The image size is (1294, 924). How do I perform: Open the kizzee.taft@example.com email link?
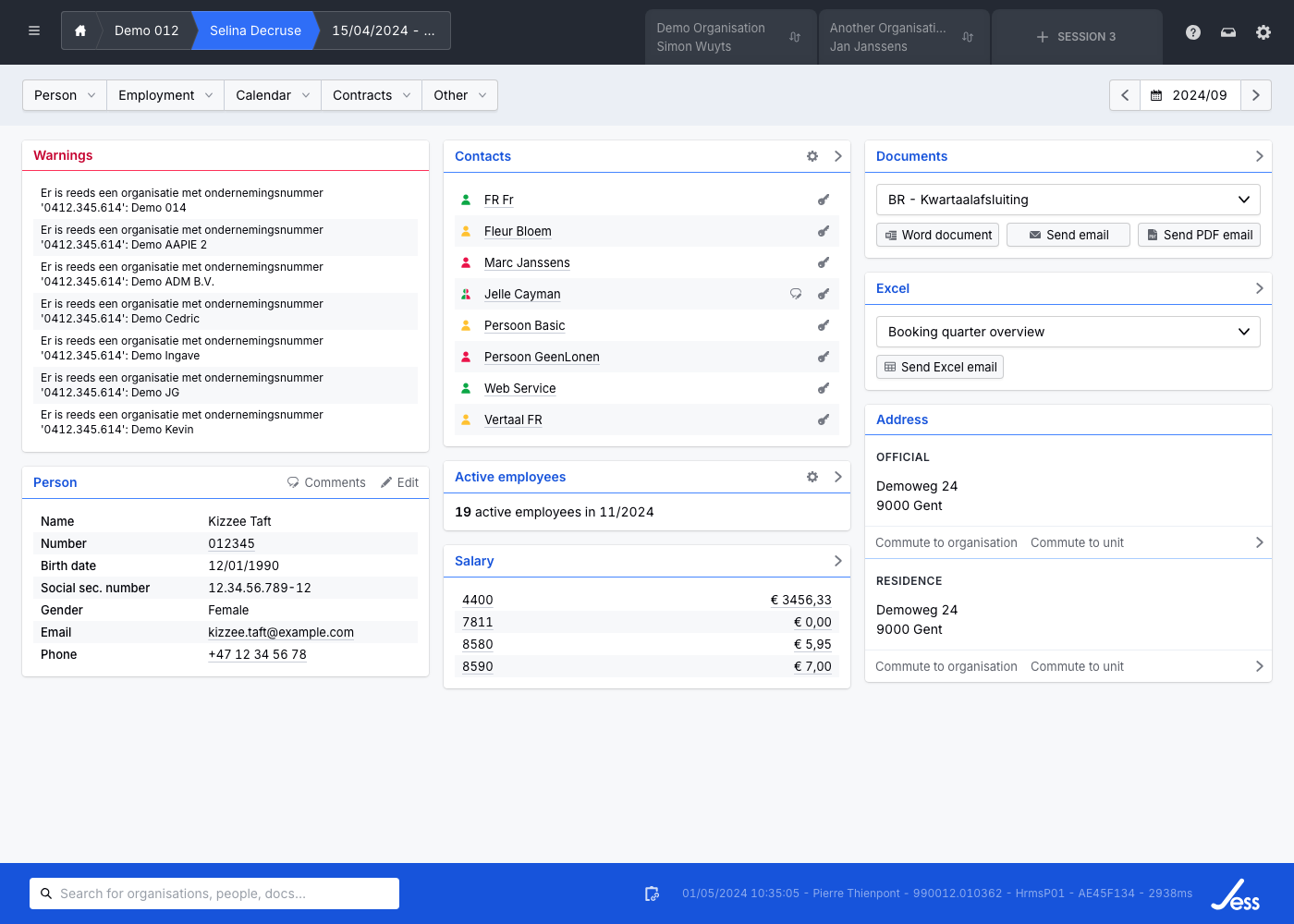click(x=281, y=632)
